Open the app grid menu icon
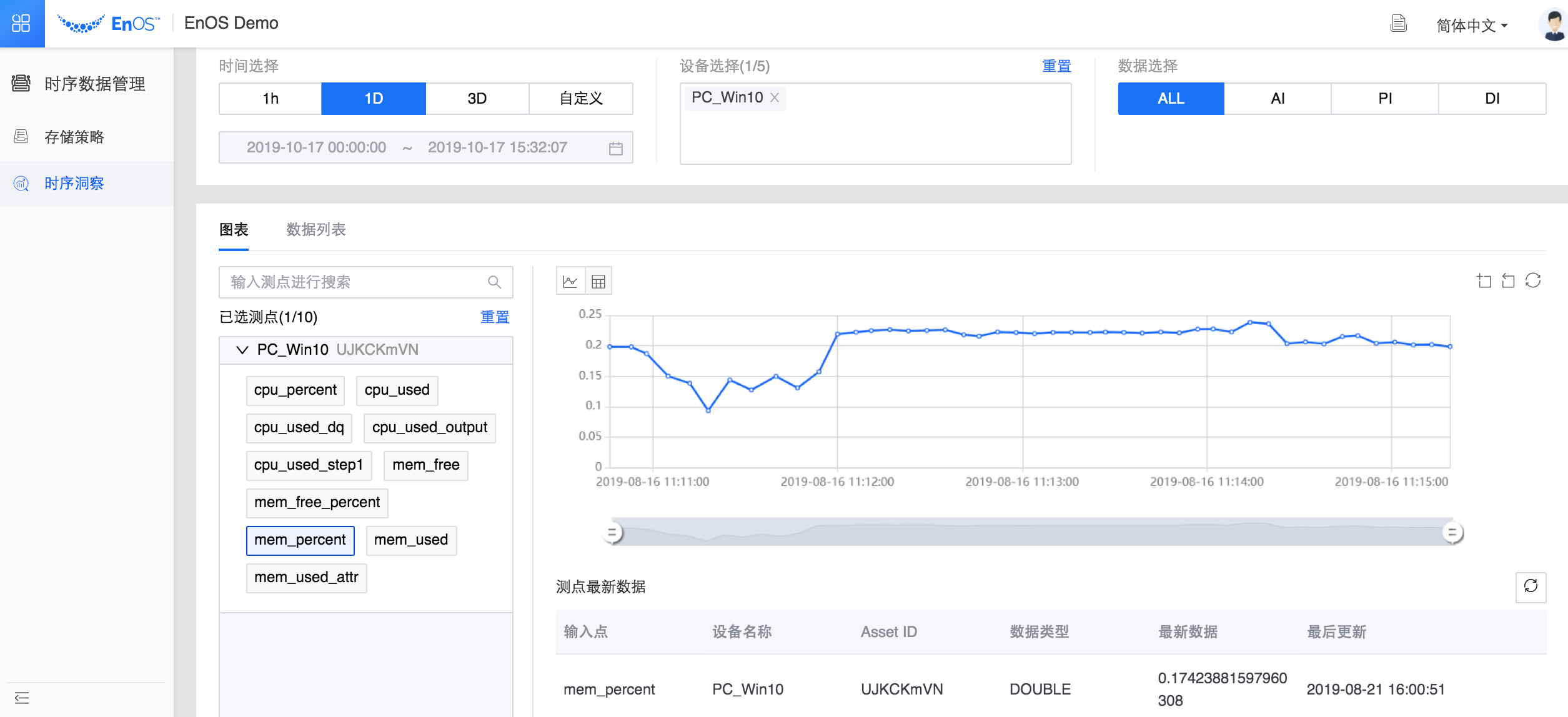Image resolution: width=1568 pixels, height=717 pixels. [x=21, y=23]
